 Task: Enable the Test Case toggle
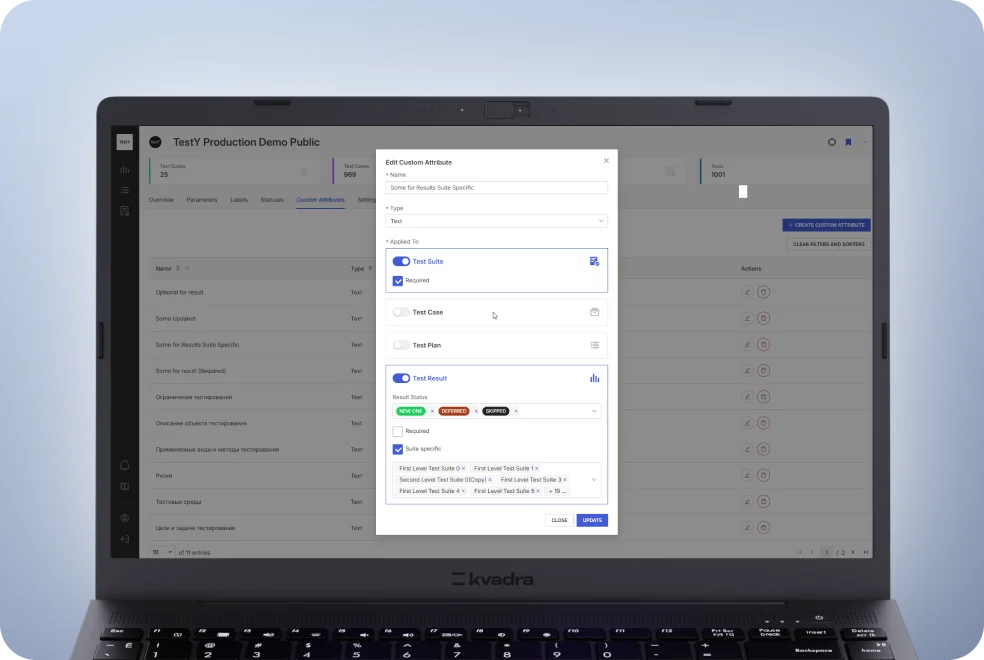[401, 312]
